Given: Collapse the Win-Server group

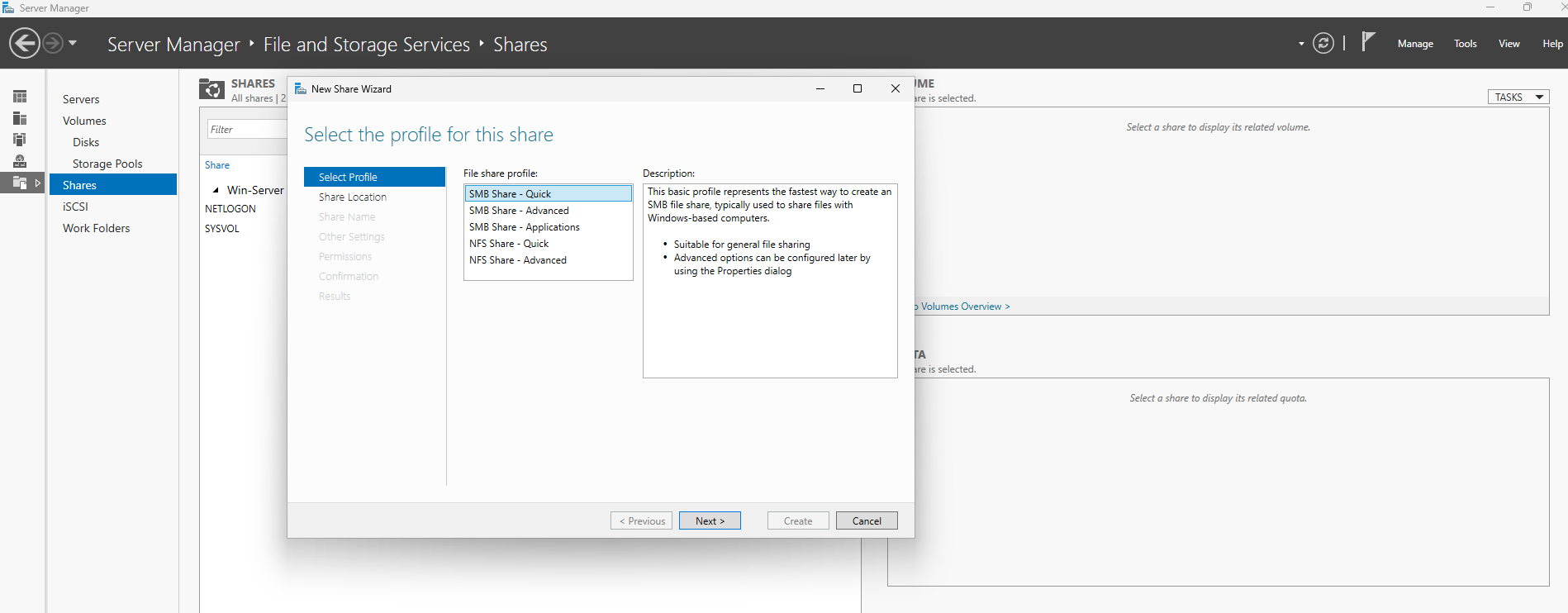Looking at the screenshot, I should 216,190.
